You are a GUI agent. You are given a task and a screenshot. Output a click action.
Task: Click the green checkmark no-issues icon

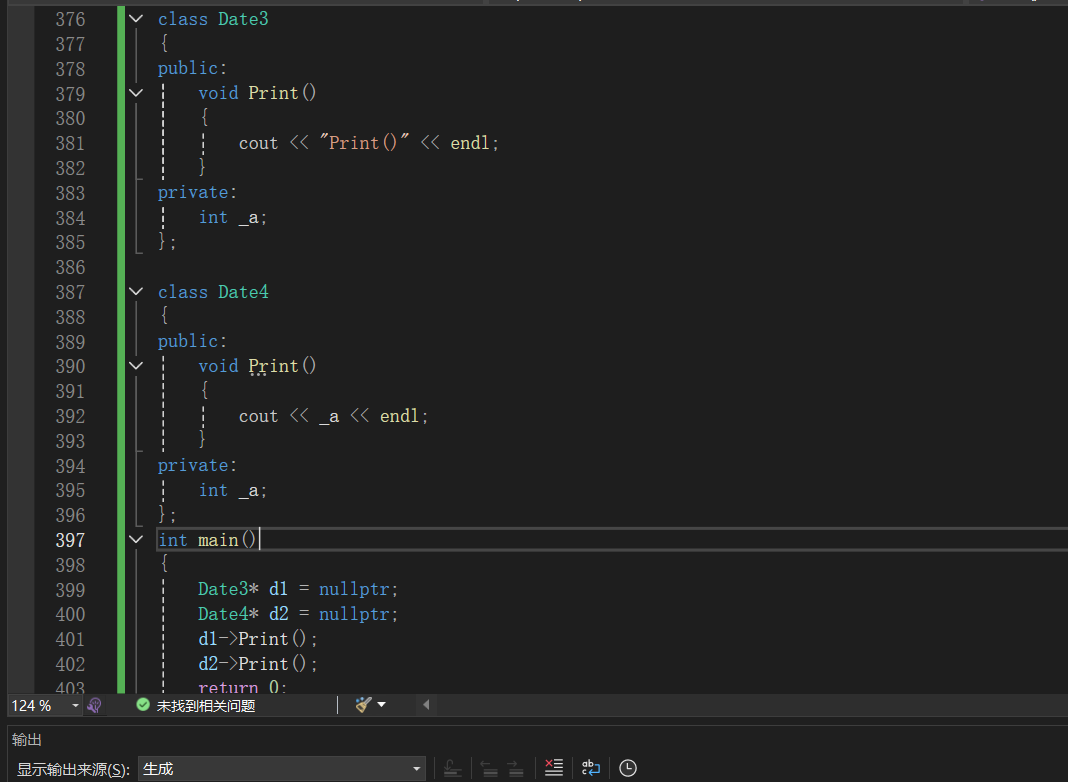click(142, 705)
